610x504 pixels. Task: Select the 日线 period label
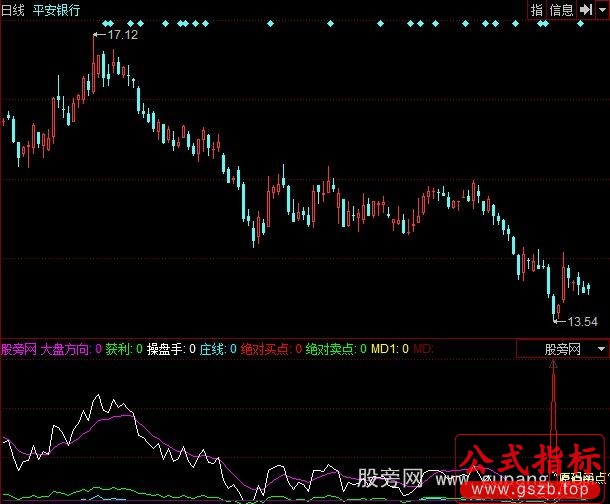coord(14,9)
